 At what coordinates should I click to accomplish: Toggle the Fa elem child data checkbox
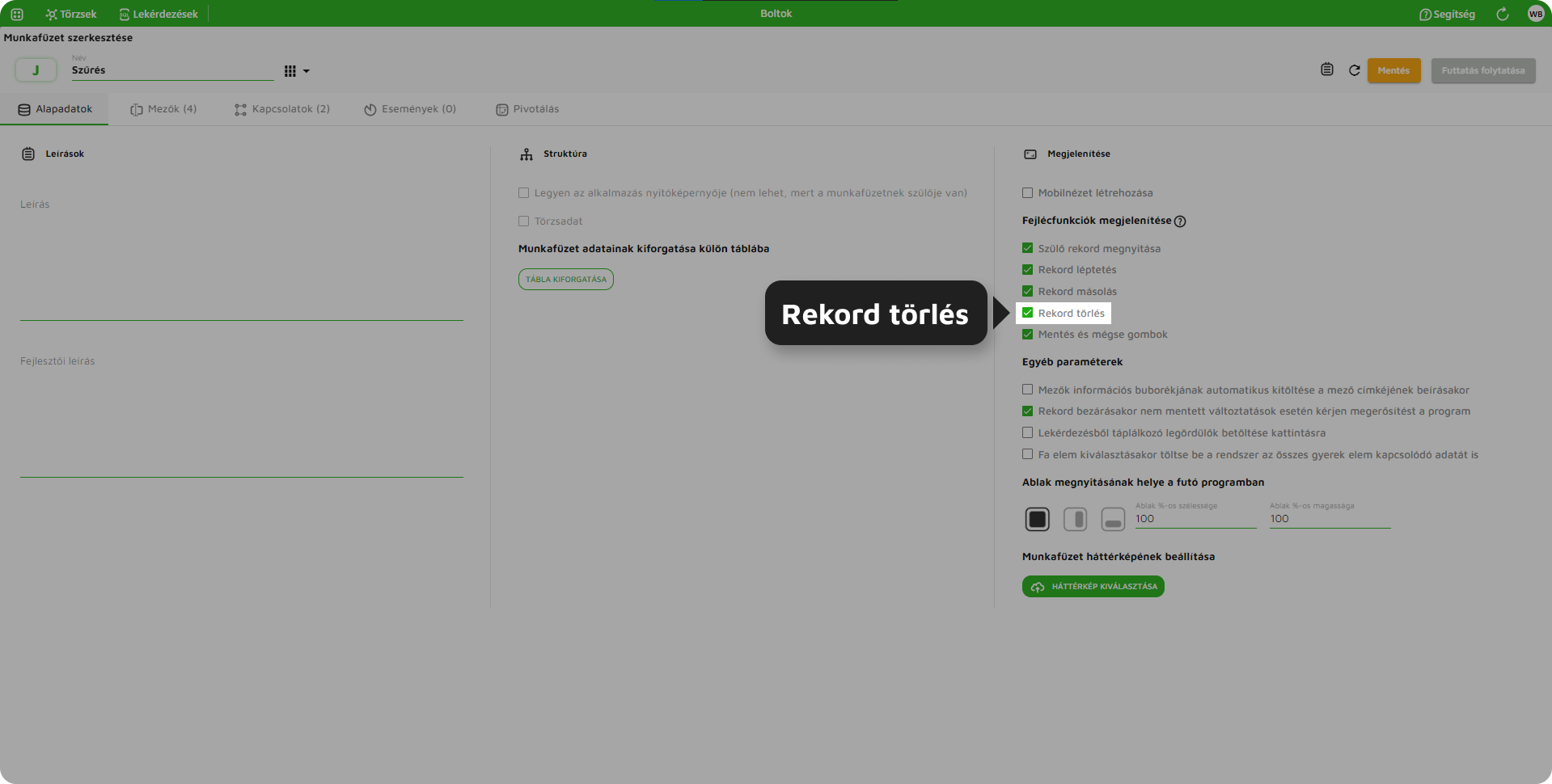pyautogui.click(x=1027, y=454)
